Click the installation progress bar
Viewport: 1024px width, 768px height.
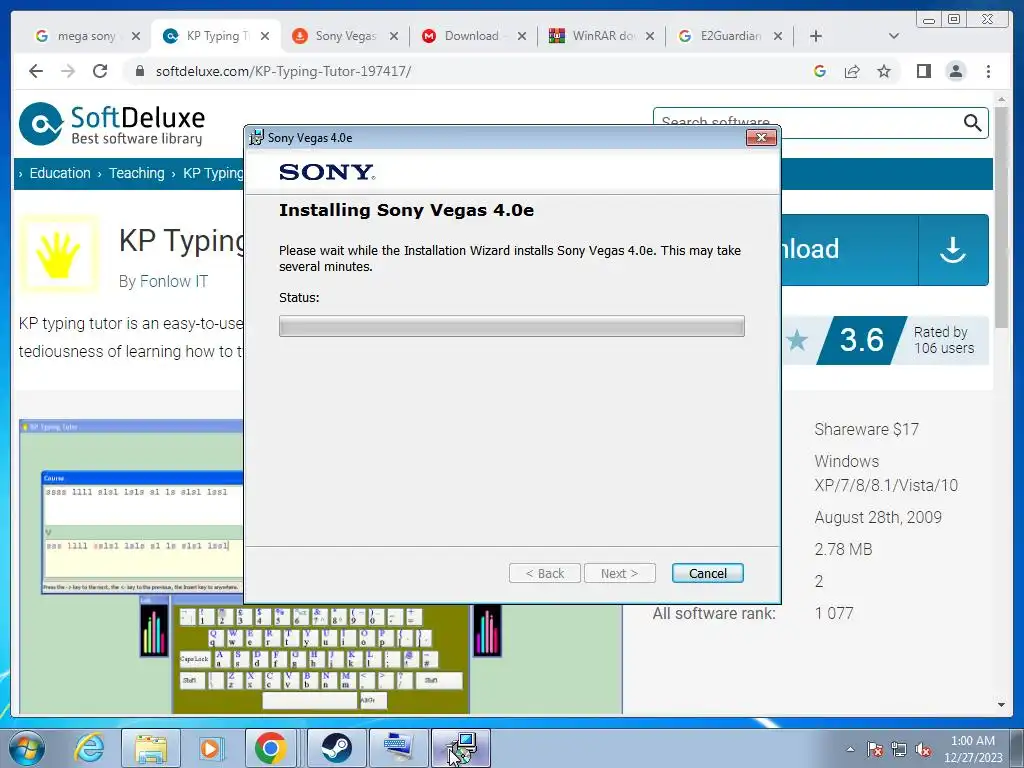tap(511, 326)
